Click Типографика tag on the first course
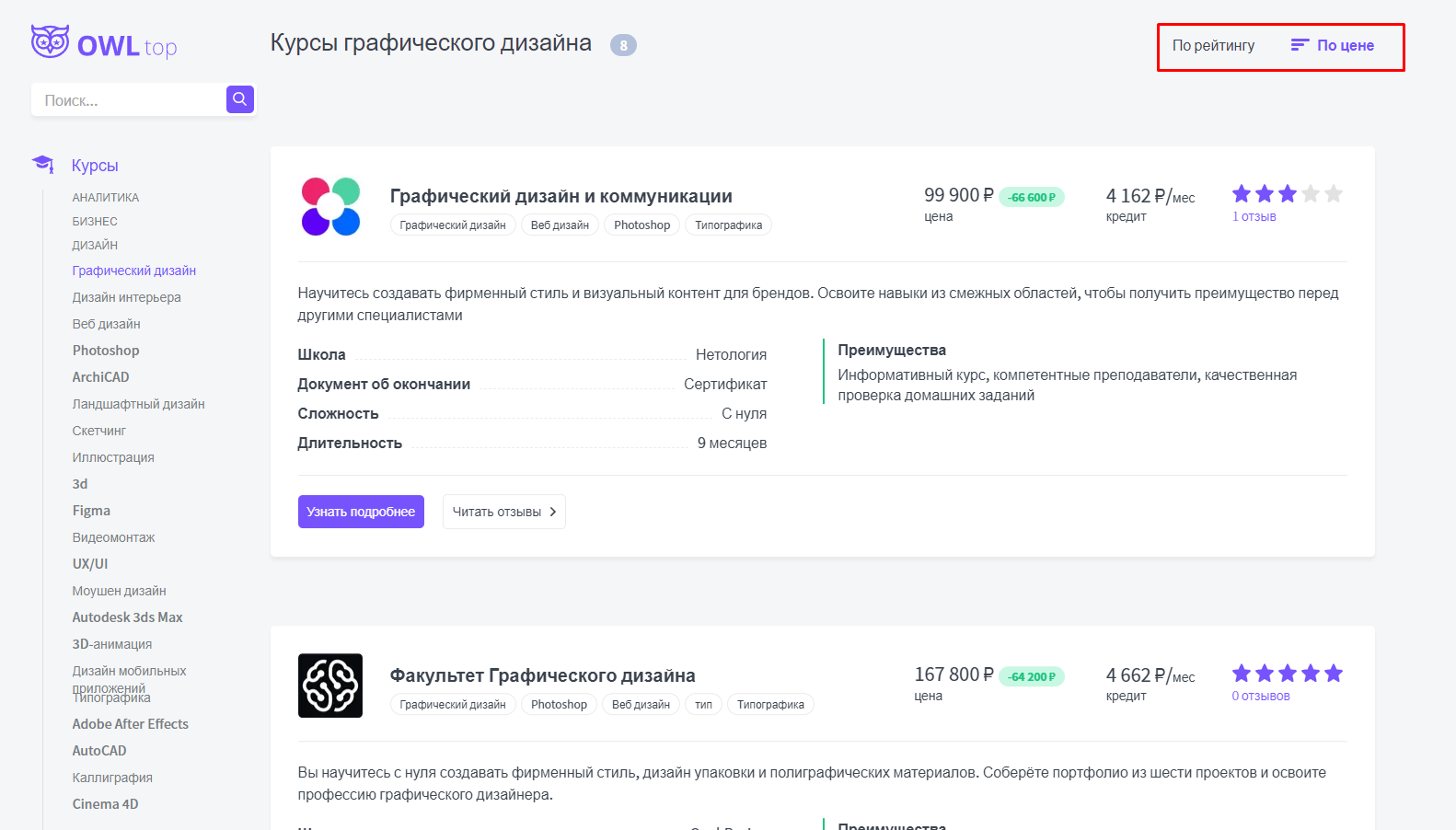This screenshot has height=830, width=1456. coord(728,225)
